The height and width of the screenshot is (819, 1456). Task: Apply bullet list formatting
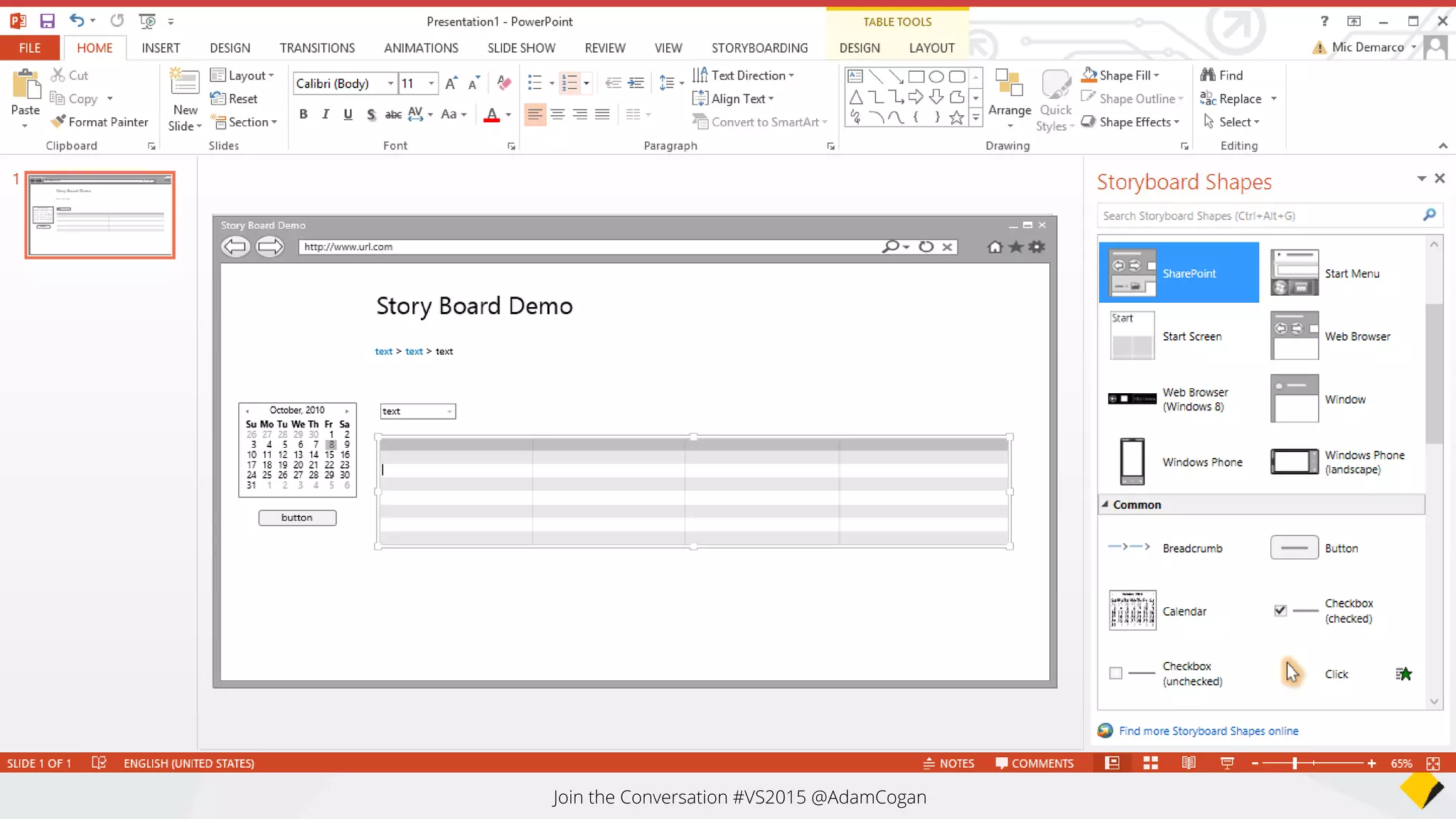(x=535, y=83)
